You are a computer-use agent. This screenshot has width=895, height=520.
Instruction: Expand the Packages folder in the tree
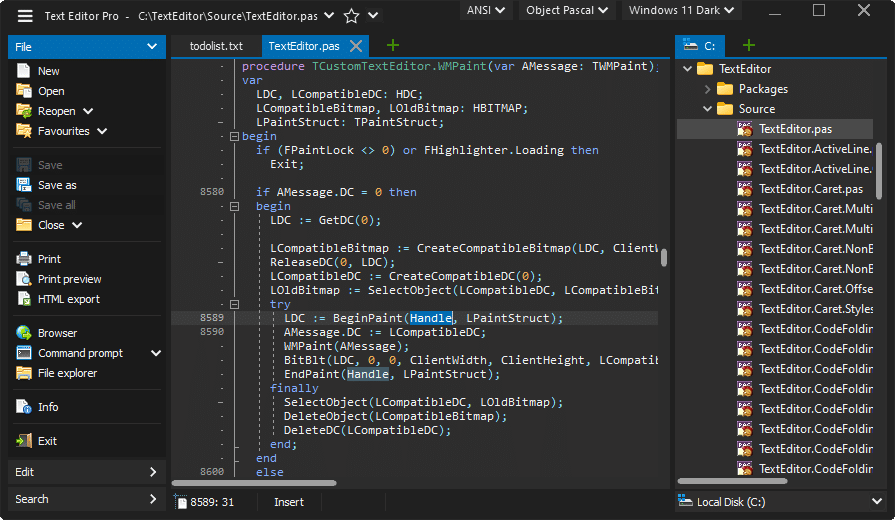coord(707,89)
